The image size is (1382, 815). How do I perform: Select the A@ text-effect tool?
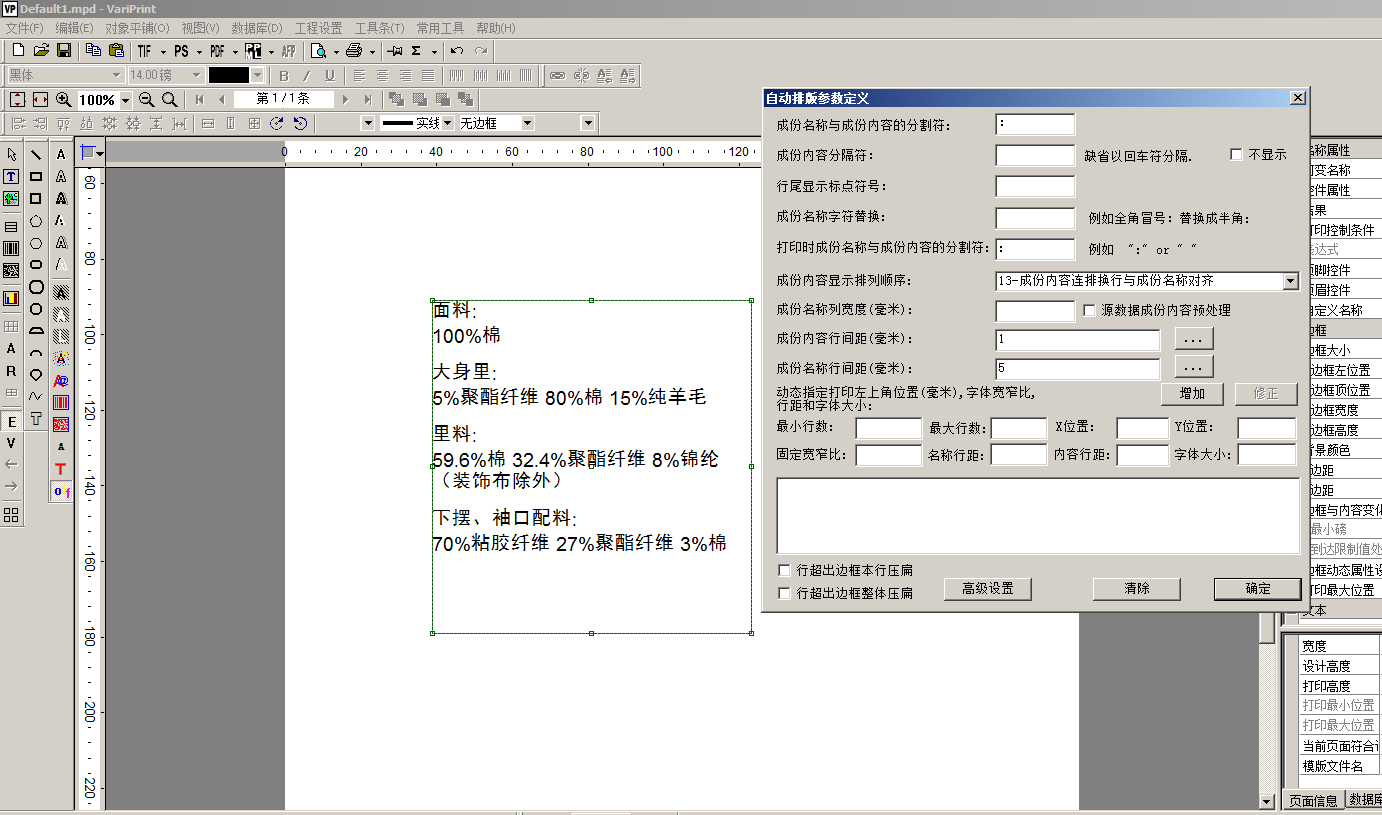(61, 380)
